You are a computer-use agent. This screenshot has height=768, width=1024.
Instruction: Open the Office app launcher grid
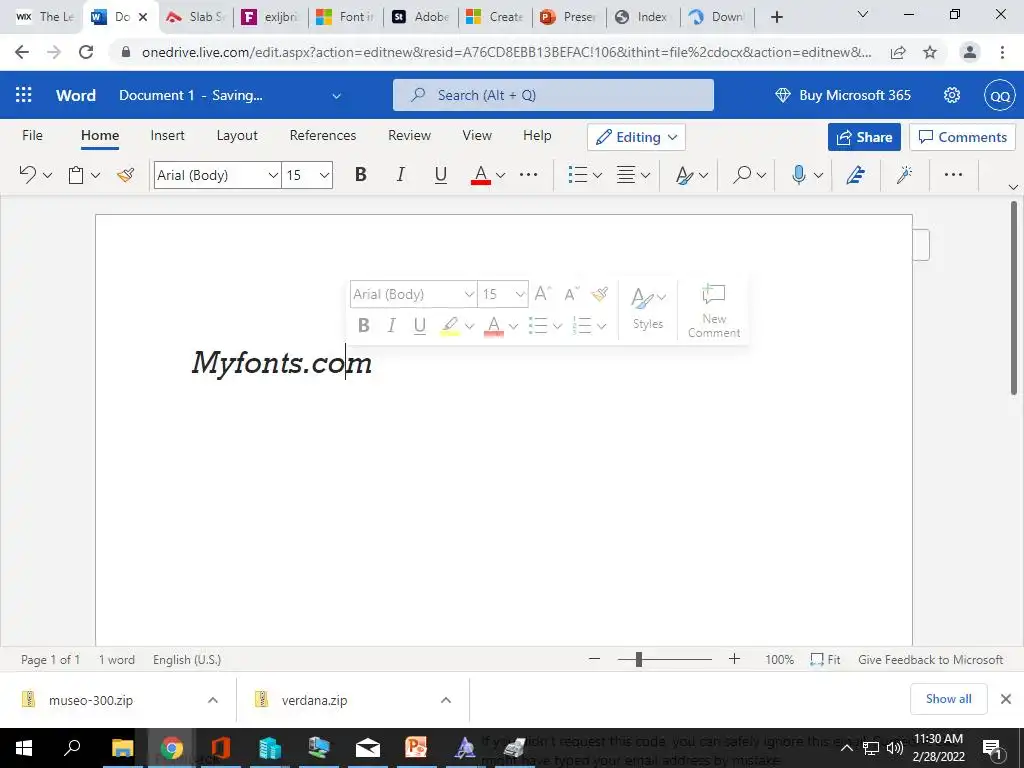pyautogui.click(x=24, y=95)
